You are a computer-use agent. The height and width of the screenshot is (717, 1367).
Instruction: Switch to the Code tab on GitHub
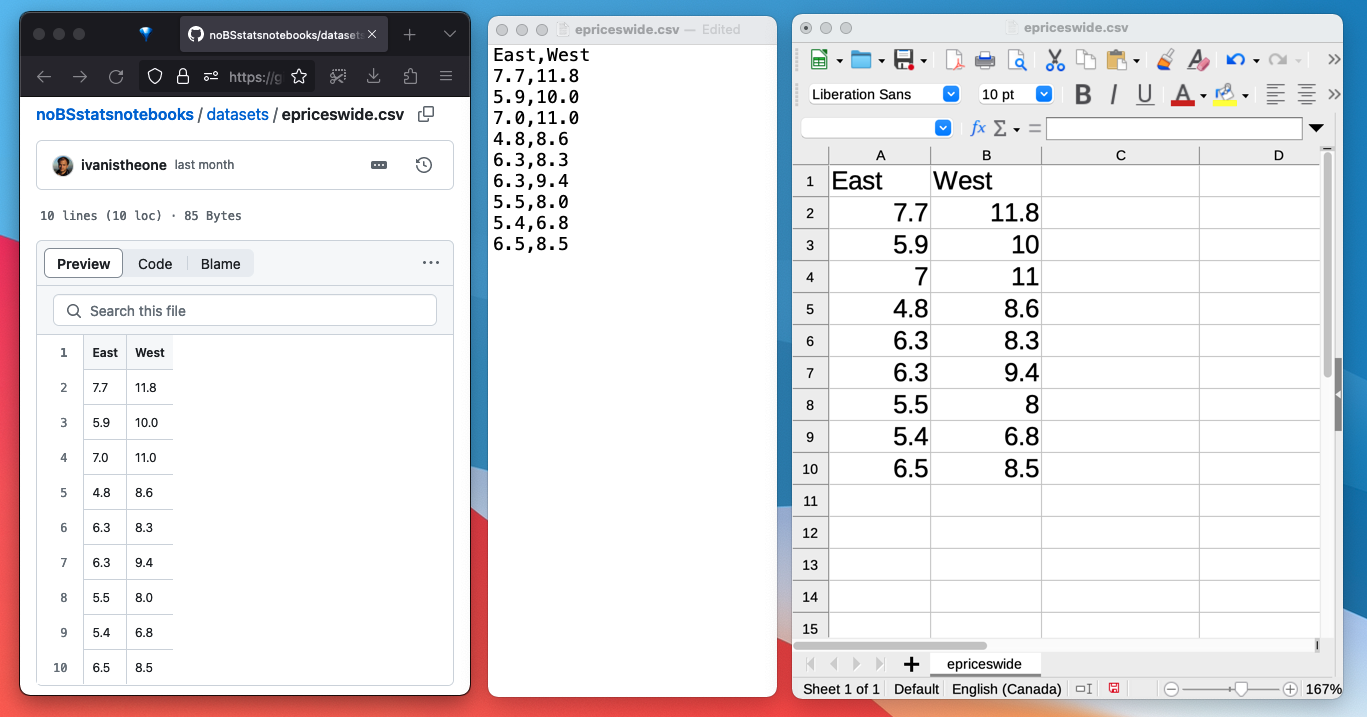(155, 263)
